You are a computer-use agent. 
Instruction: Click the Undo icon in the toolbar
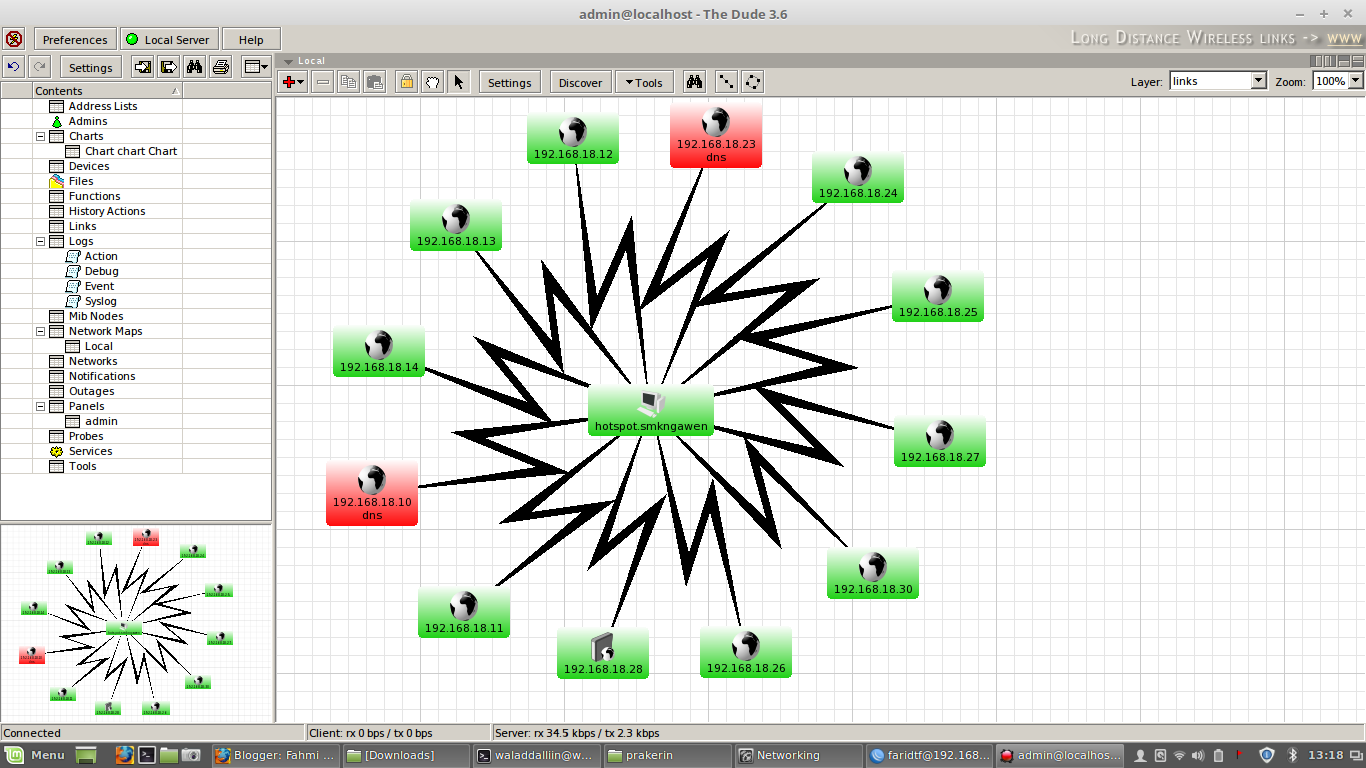click(x=12, y=66)
